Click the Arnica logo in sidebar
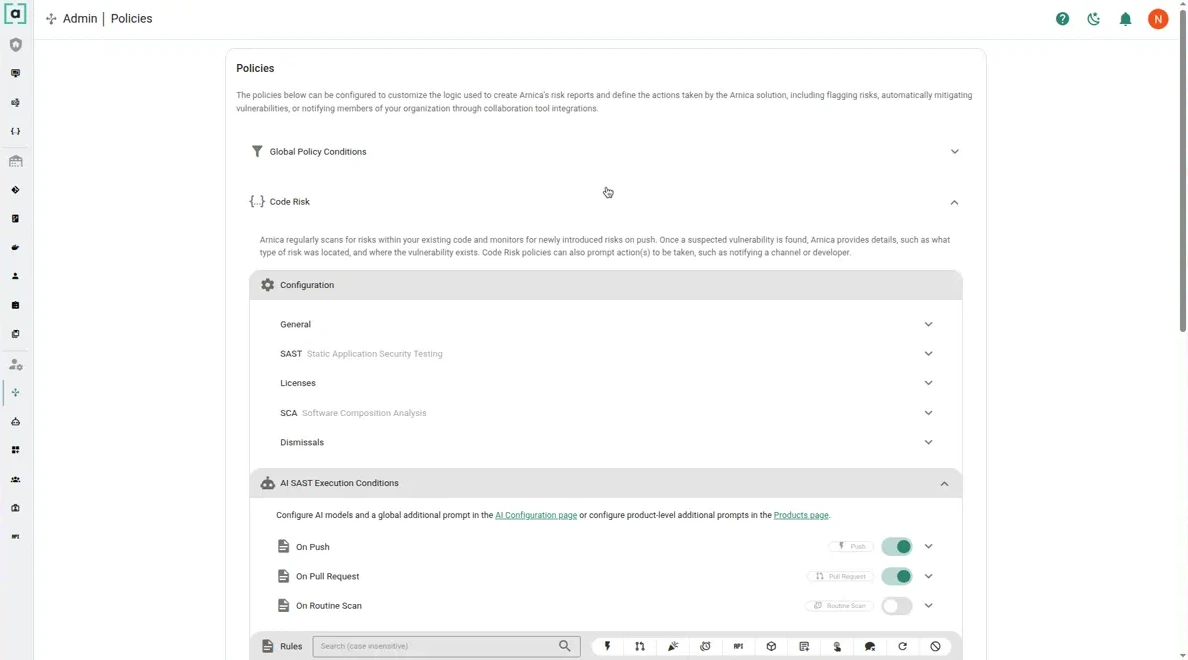The height and width of the screenshot is (660, 1188). pyautogui.click(x=16, y=15)
